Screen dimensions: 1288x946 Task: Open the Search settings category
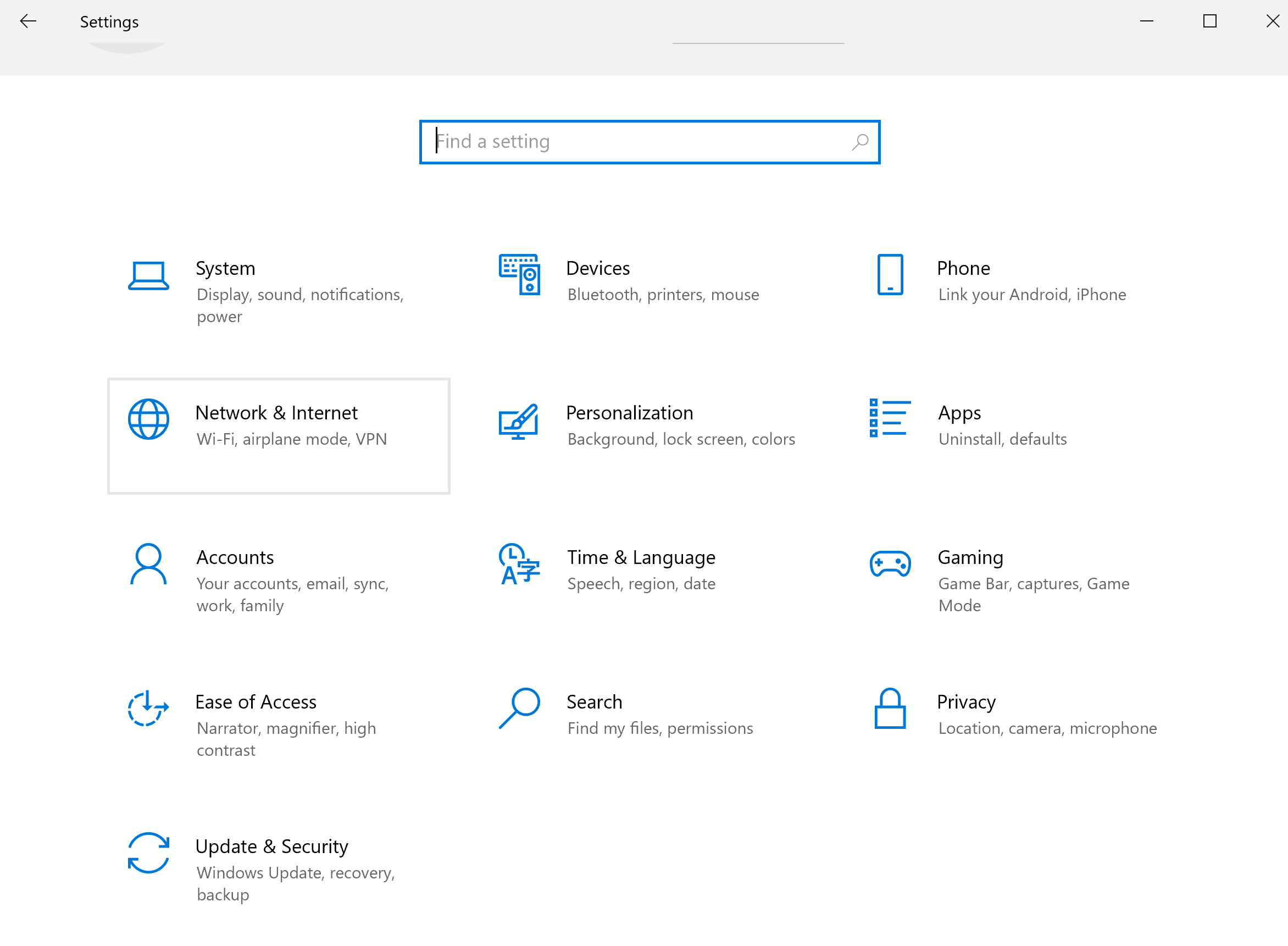(594, 702)
